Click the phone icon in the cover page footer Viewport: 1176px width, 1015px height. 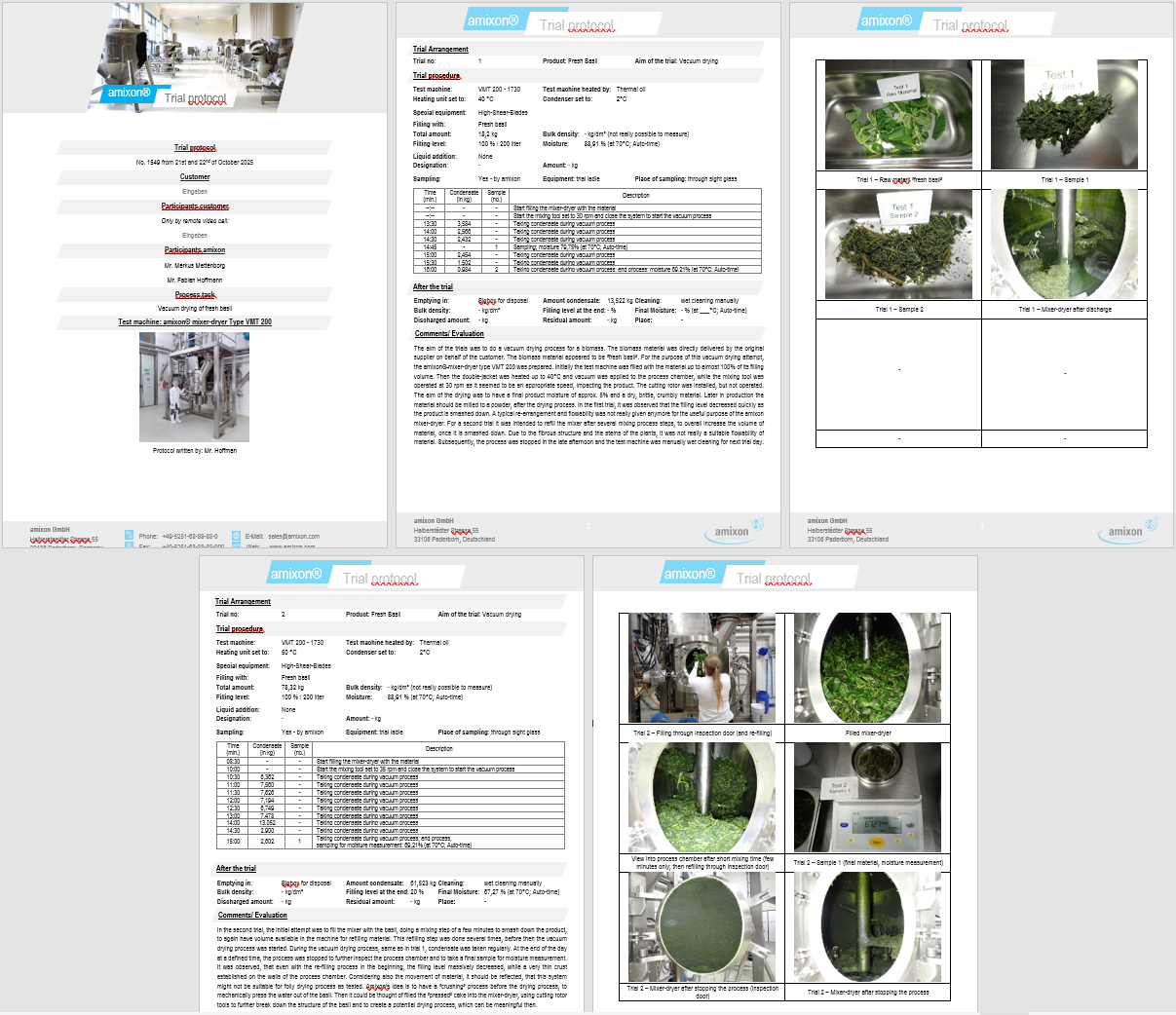point(129,536)
